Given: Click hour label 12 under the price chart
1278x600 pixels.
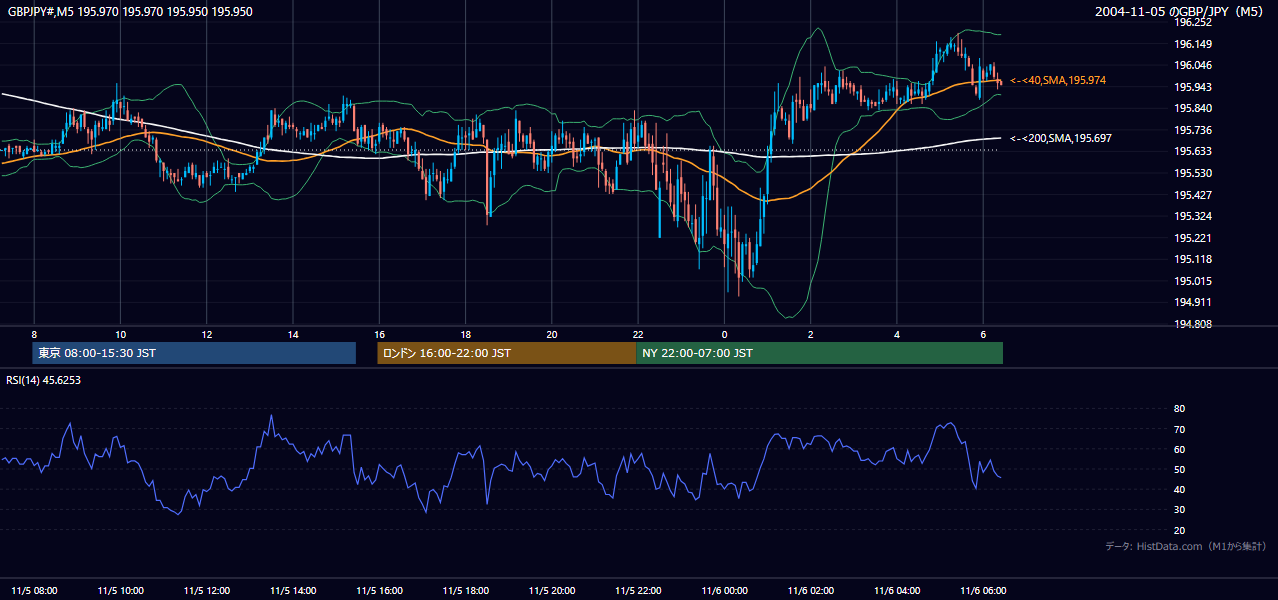Looking at the screenshot, I should (207, 333).
